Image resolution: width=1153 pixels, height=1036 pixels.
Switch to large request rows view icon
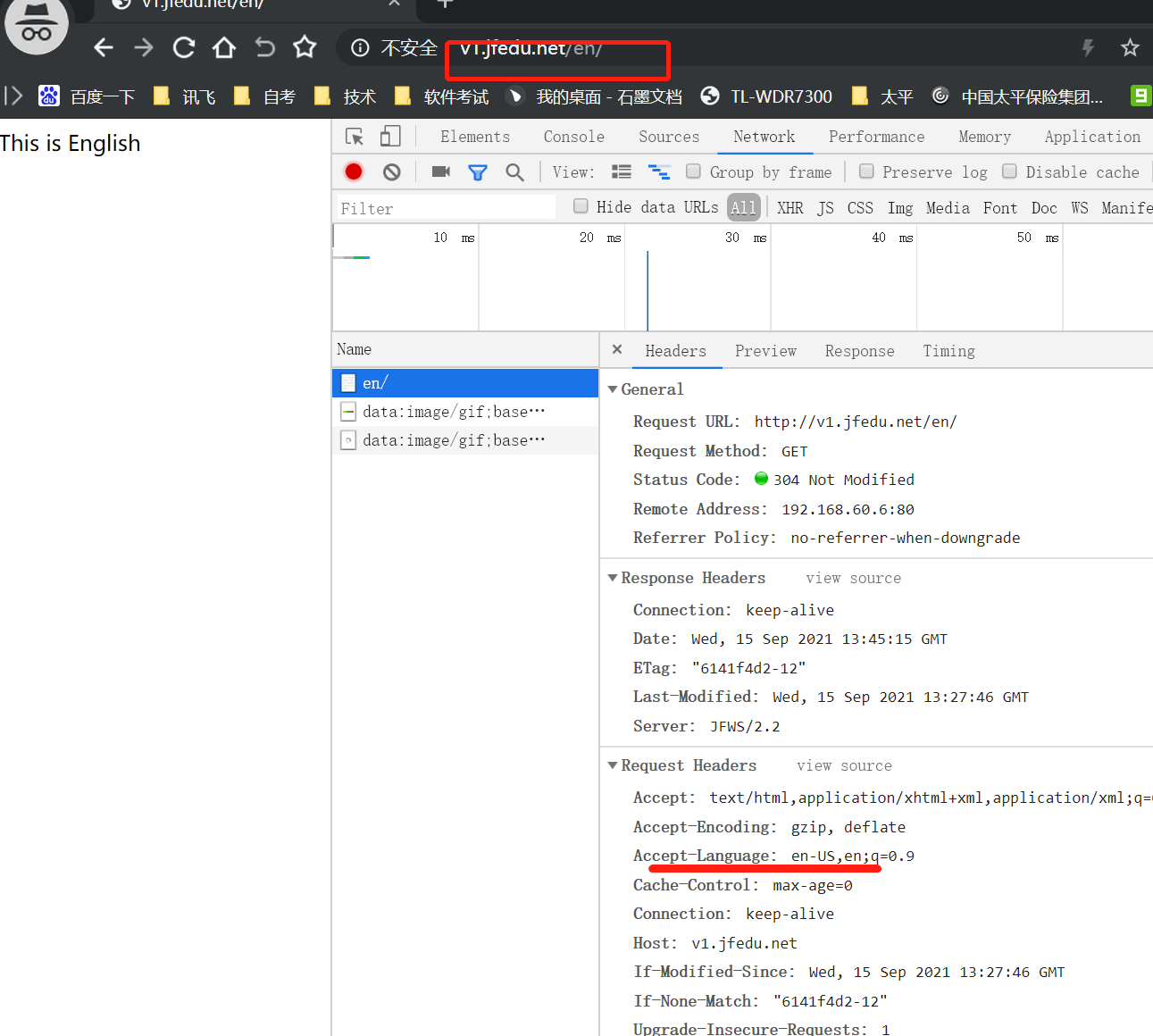pyautogui.click(x=622, y=171)
